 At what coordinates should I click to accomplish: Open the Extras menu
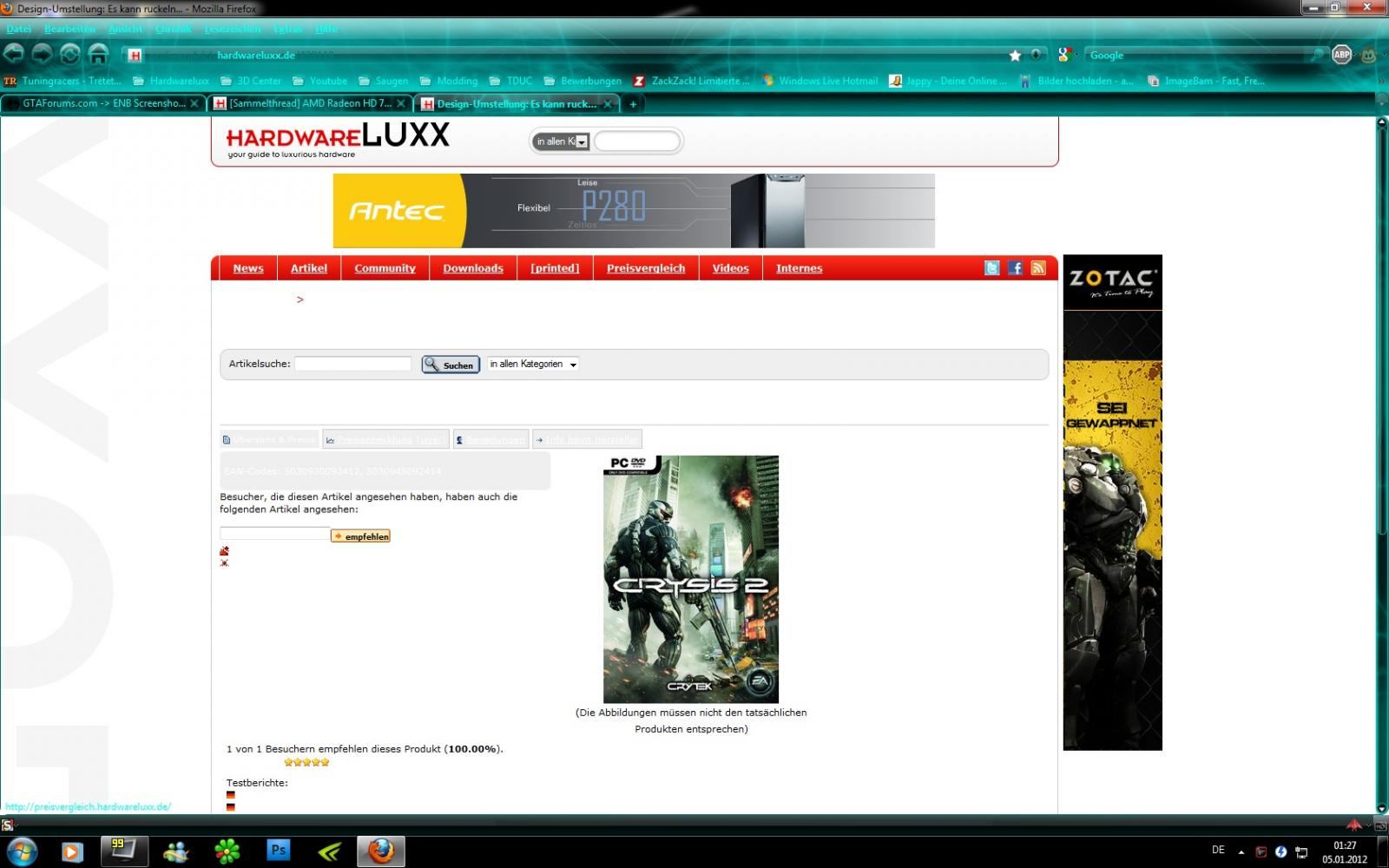click(x=287, y=29)
